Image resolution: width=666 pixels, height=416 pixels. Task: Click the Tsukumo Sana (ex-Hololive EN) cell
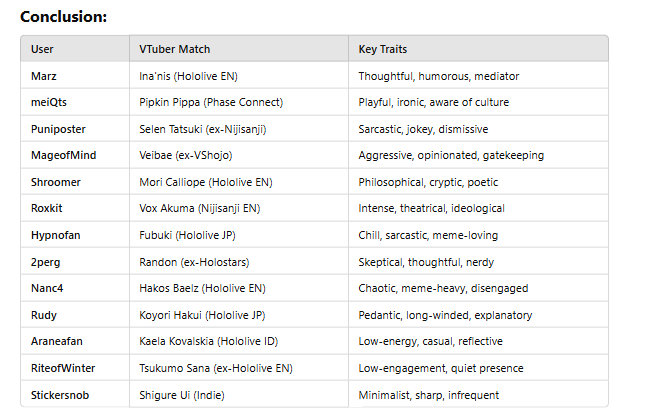point(215,368)
